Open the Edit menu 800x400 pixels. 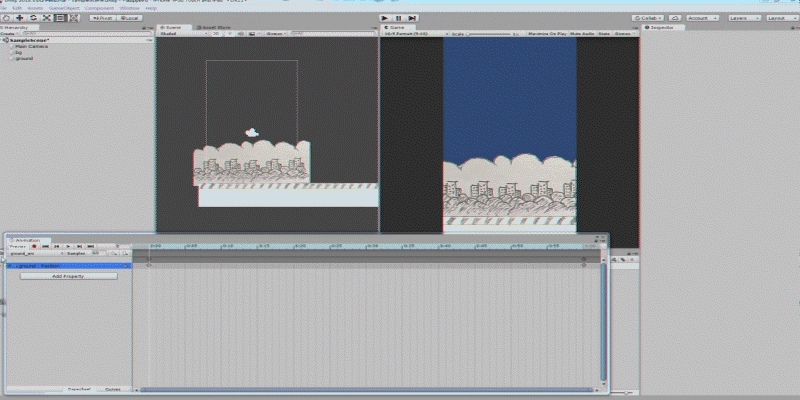pyautogui.click(x=17, y=9)
